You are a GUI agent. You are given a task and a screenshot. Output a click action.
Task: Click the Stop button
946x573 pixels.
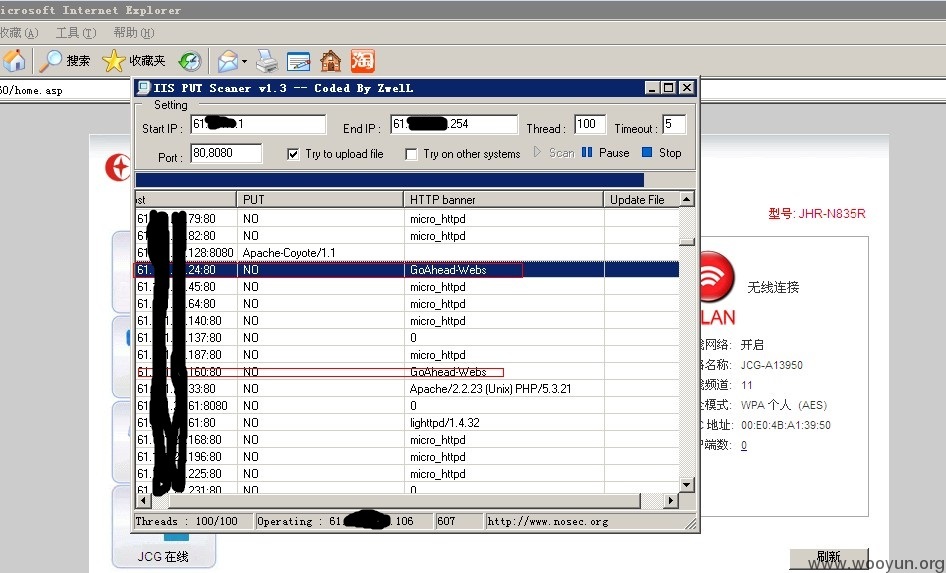662,153
